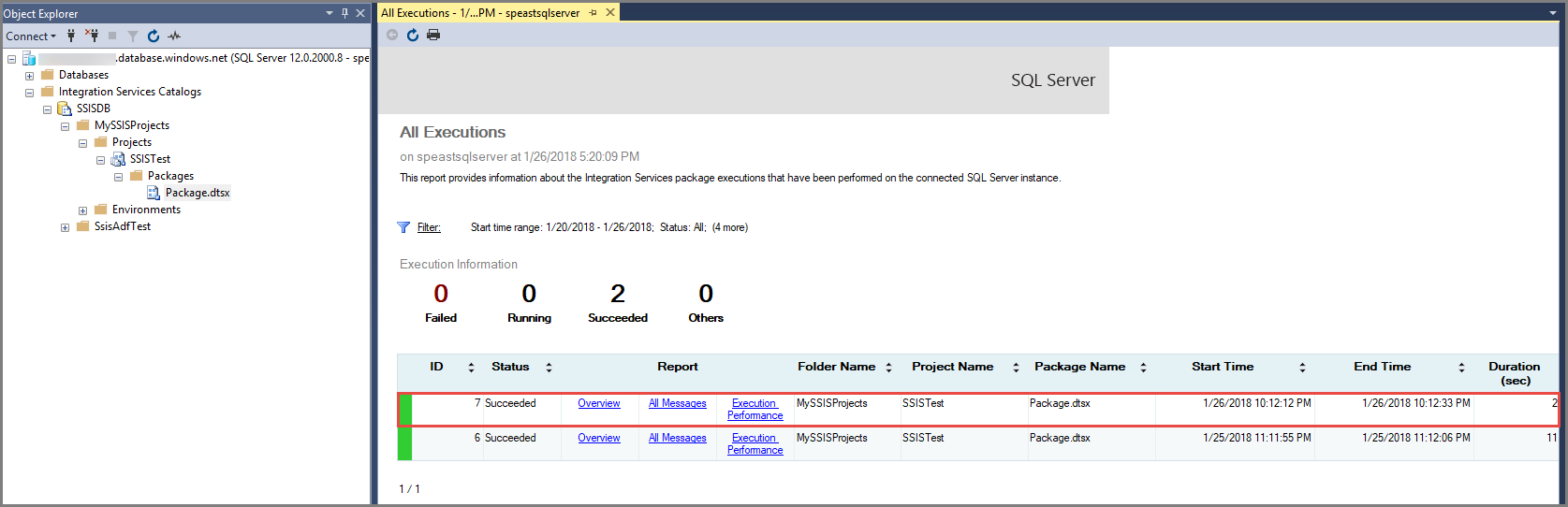
Task: Click the Stop square icon in Object Explorer
Action: point(112,36)
